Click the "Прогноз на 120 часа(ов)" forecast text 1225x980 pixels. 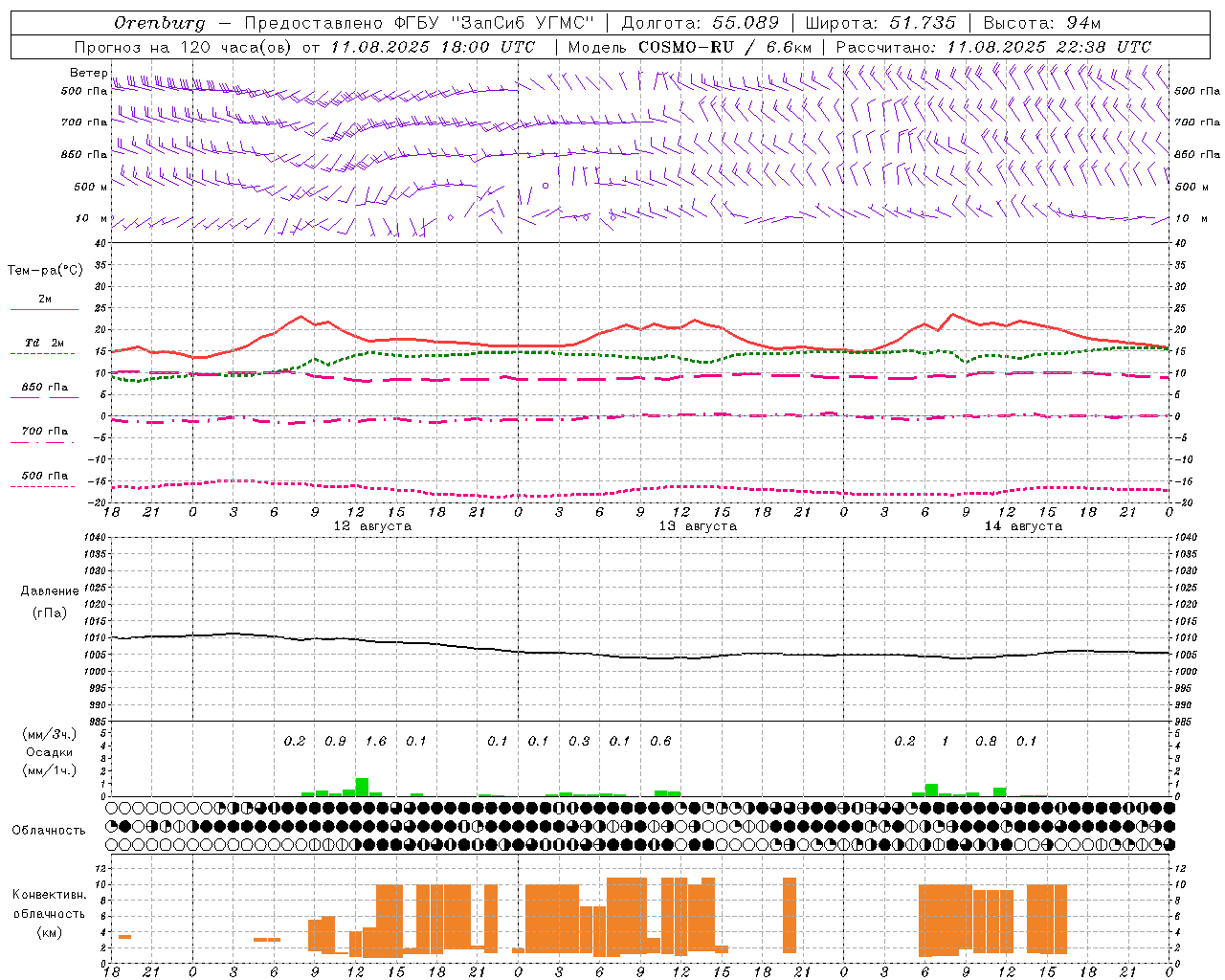pos(184,47)
